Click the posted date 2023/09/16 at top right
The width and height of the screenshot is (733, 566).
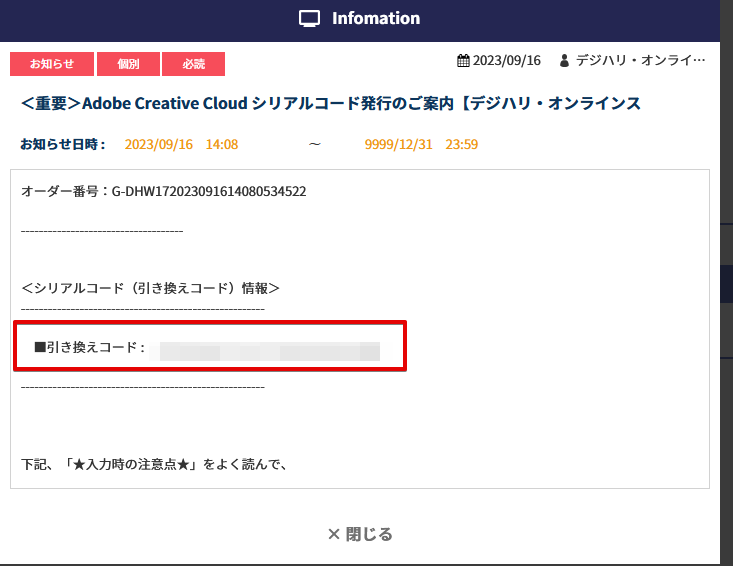506,61
